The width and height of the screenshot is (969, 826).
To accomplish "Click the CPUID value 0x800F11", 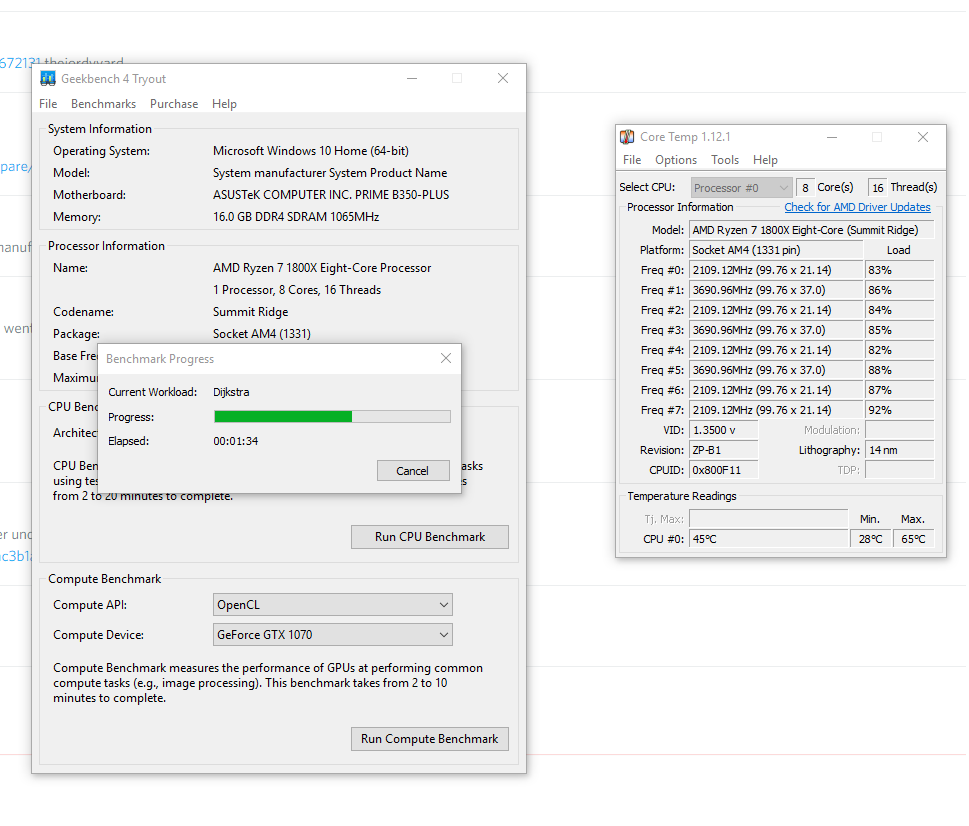I will tap(723, 470).
